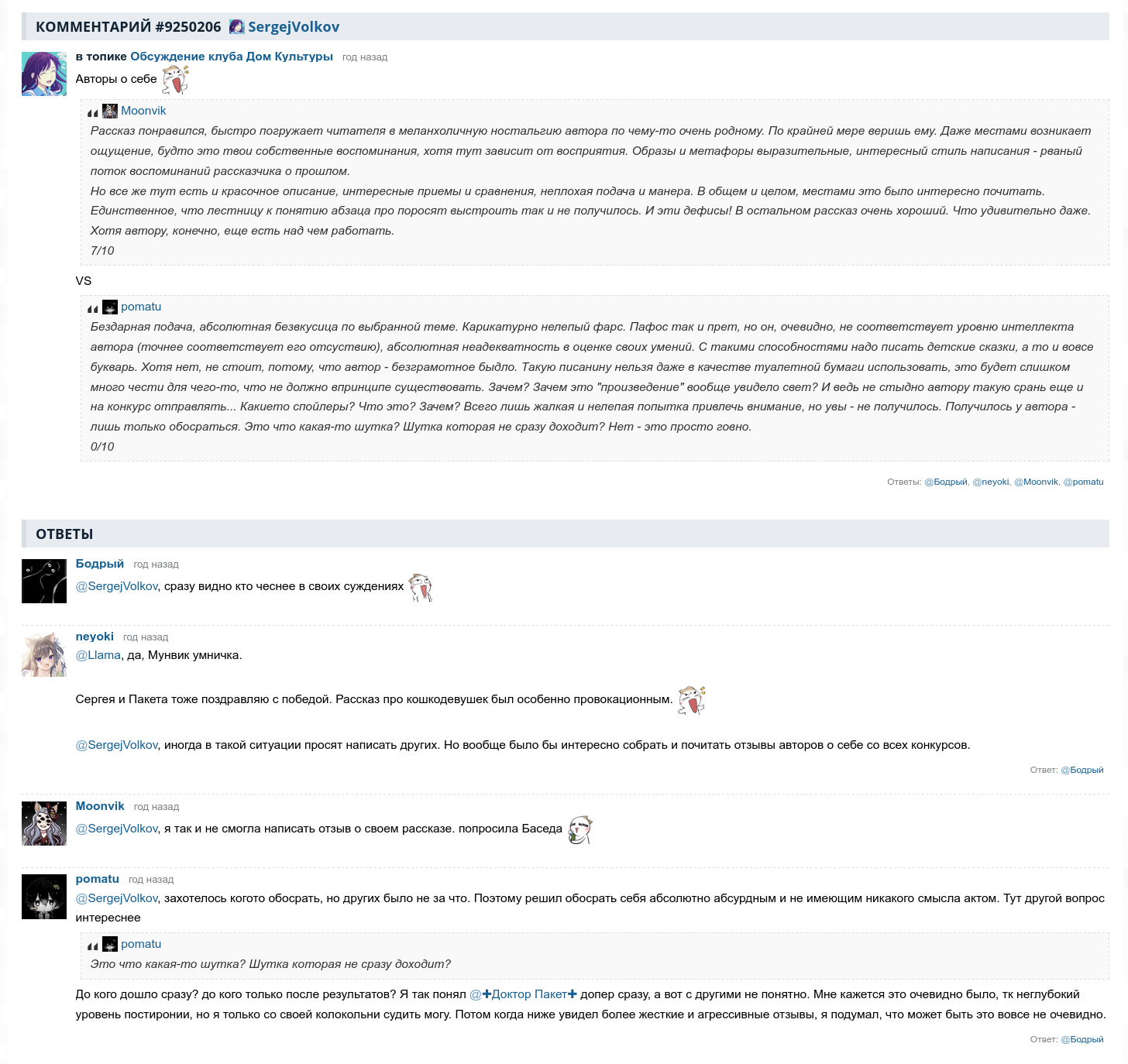Click quote marks icon before Moonvik quote
Screen dimensions: 1128x1064
click(x=93, y=113)
